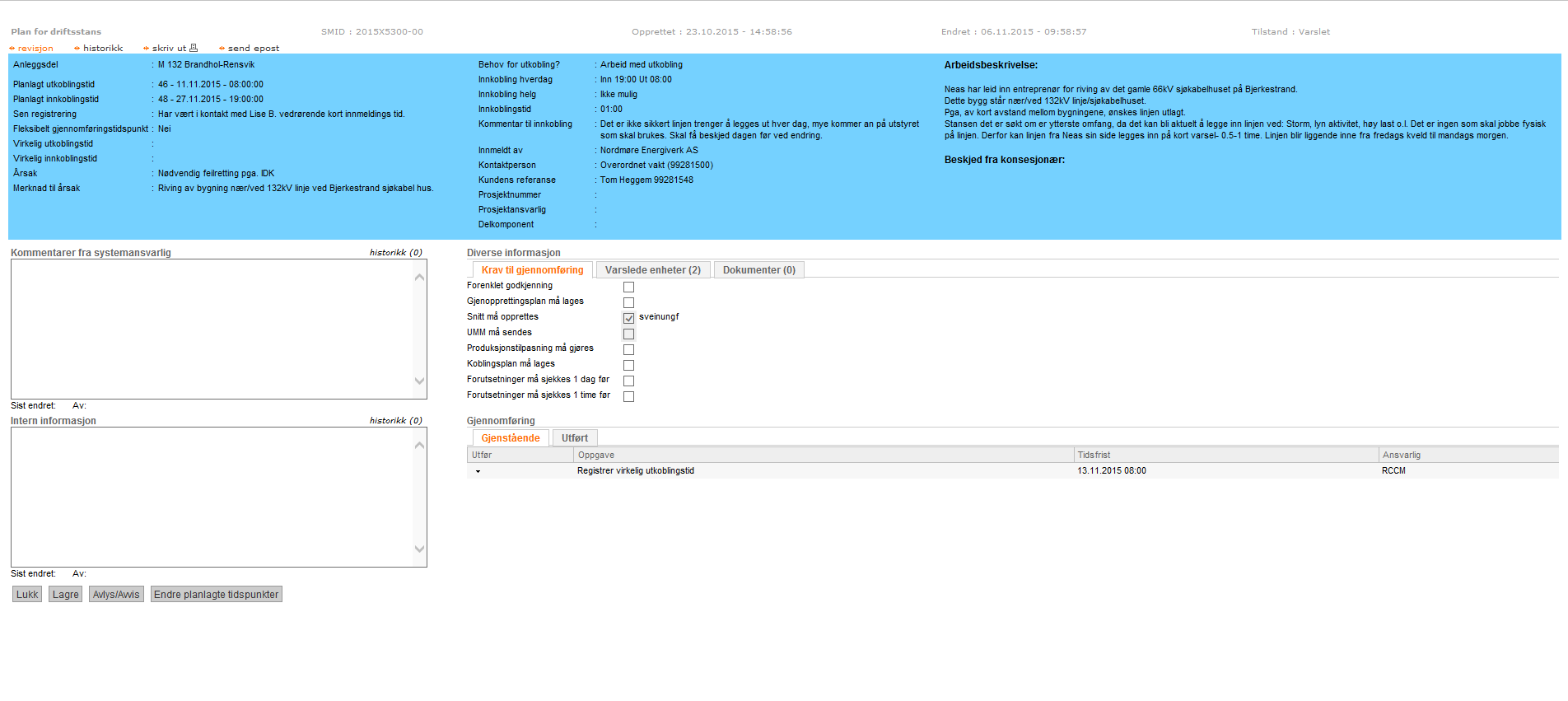Image resolution: width=1568 pixels, height=701 pixels.
Task: Click 'Overordnet vakt (99281500)' contact
Action: 656,166
